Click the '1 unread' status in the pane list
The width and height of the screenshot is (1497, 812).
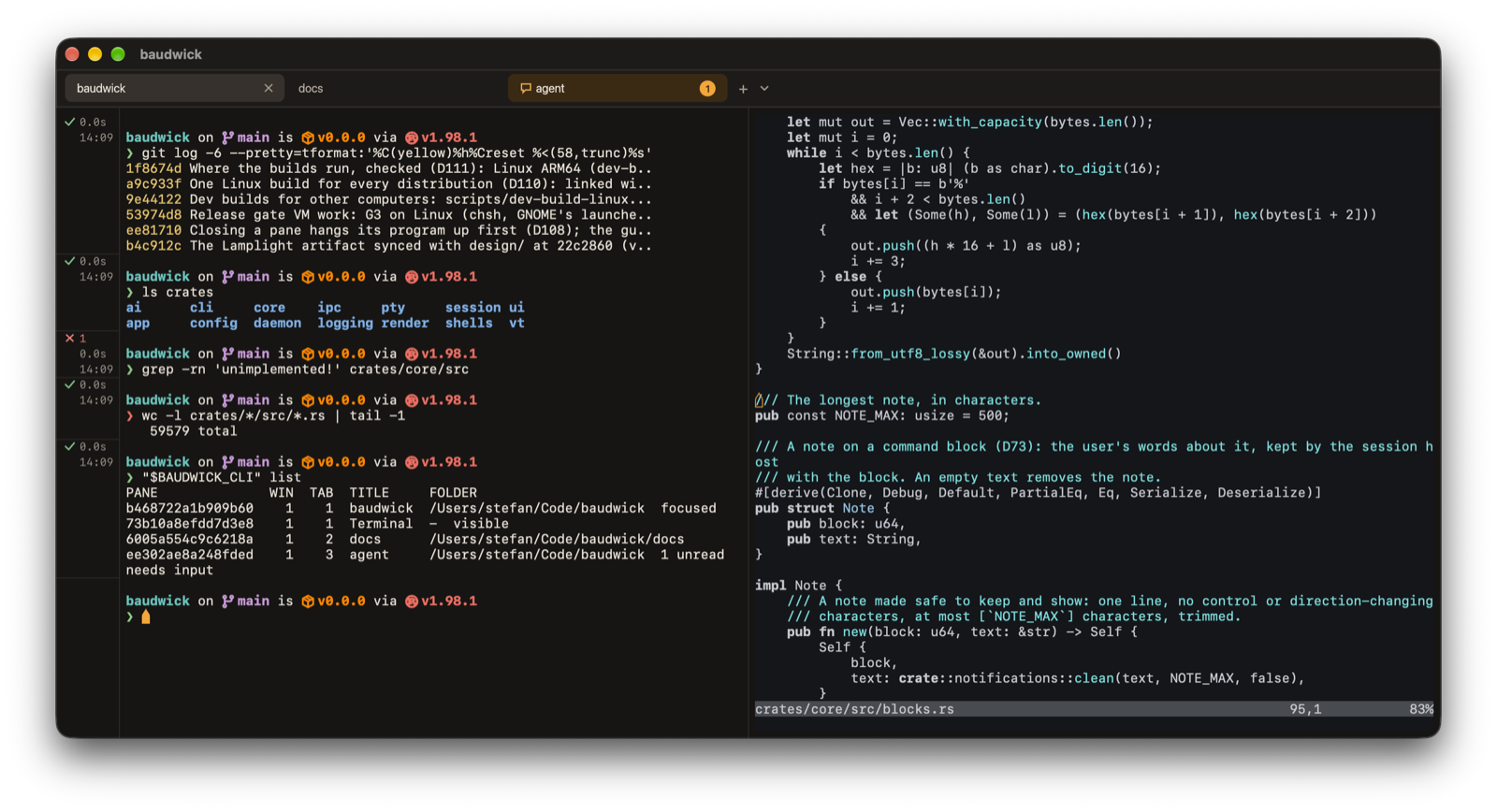pos(692,555)
